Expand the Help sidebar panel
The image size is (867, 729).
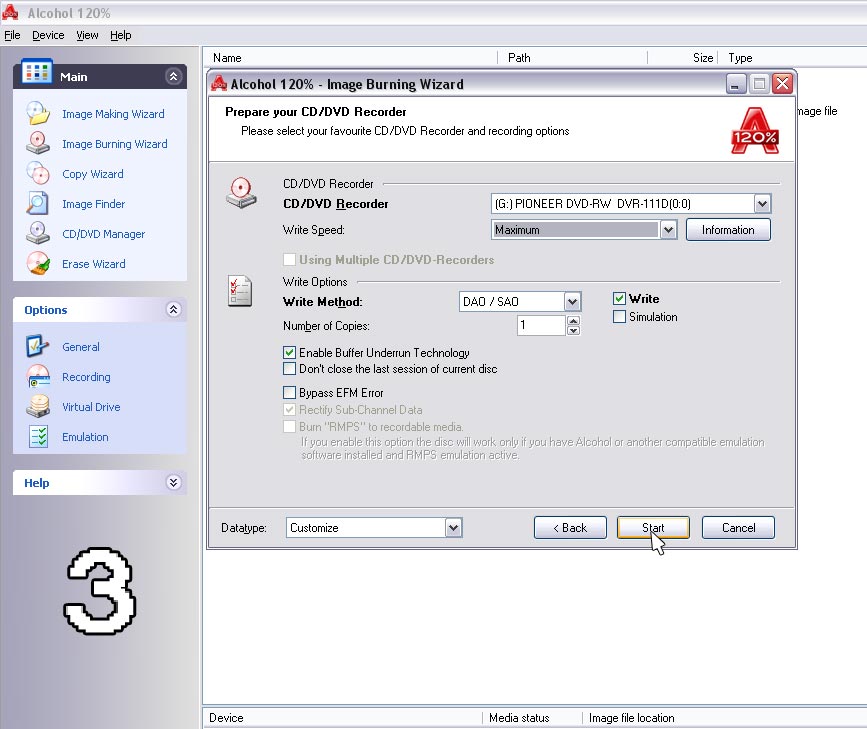174,482
